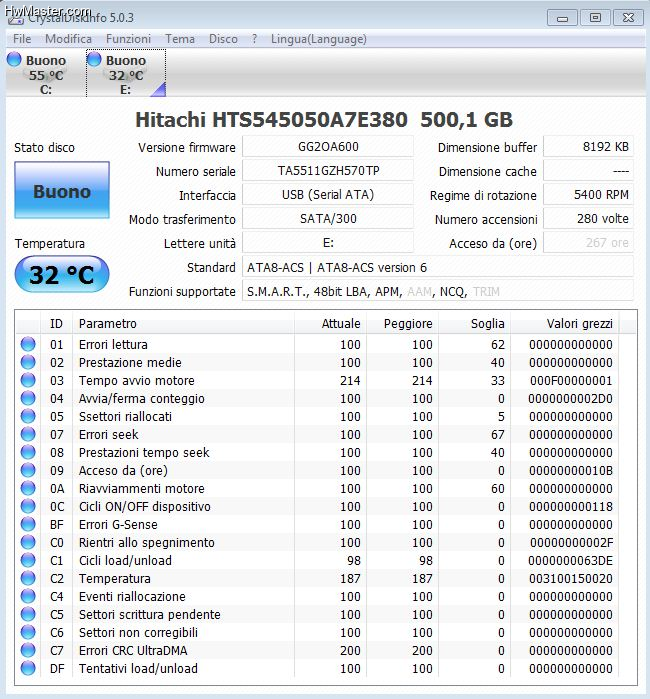Click the status icon for 07 Errori seek
The image size is (650, 699).
pyautogui.click(x=28, y=434)
